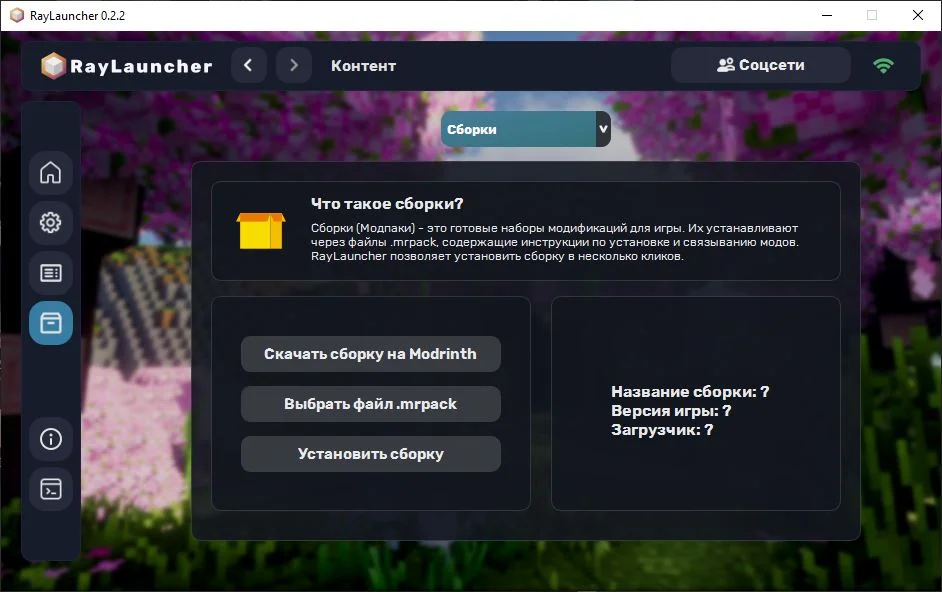942x592 pixels.
Task: Click the Загрузчик: ? line
Action: (x=662, y=430)
